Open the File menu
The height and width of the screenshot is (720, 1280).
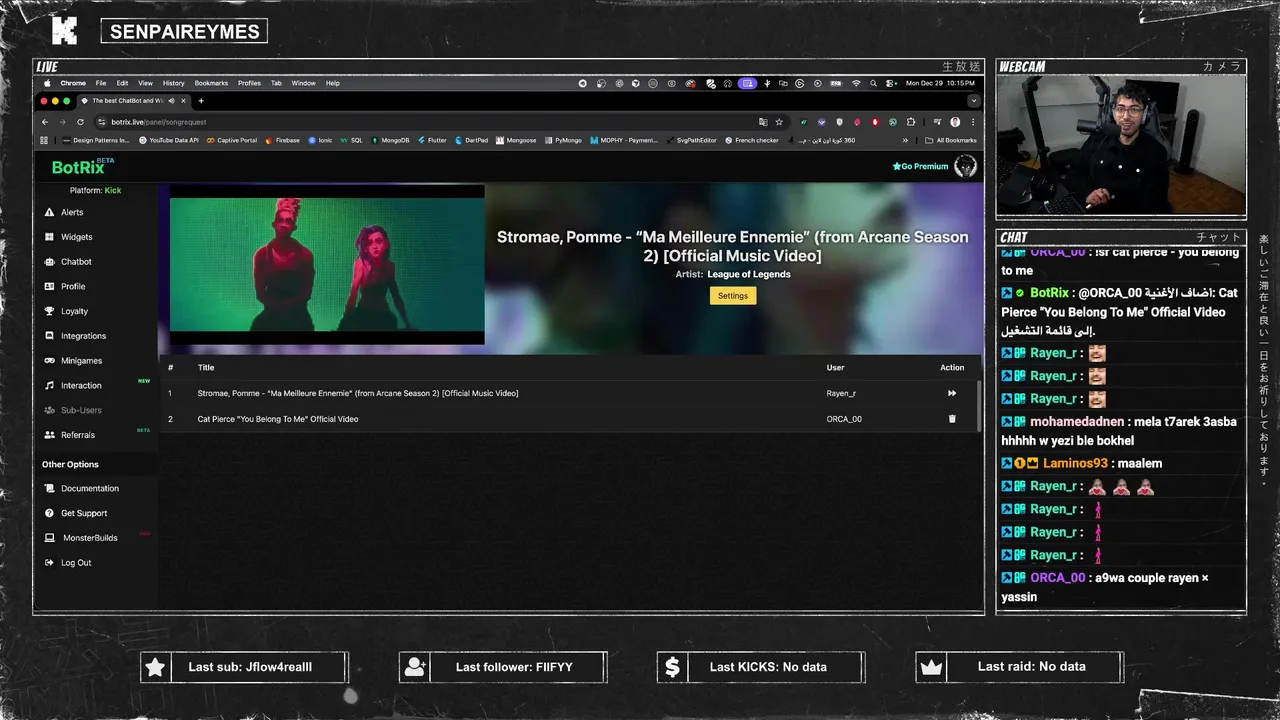pyautogui.click(x=101, y=83)
